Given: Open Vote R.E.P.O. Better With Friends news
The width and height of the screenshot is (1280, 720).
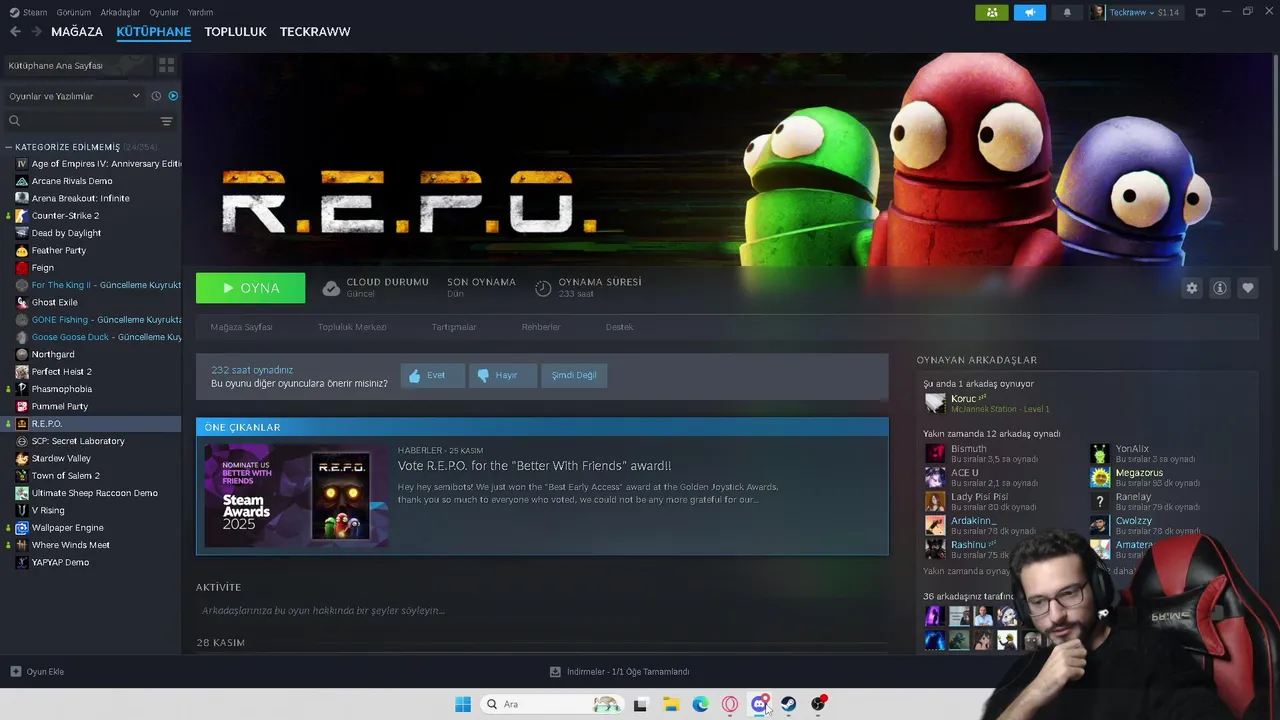Looking at the screenshot, I should 534,466.
